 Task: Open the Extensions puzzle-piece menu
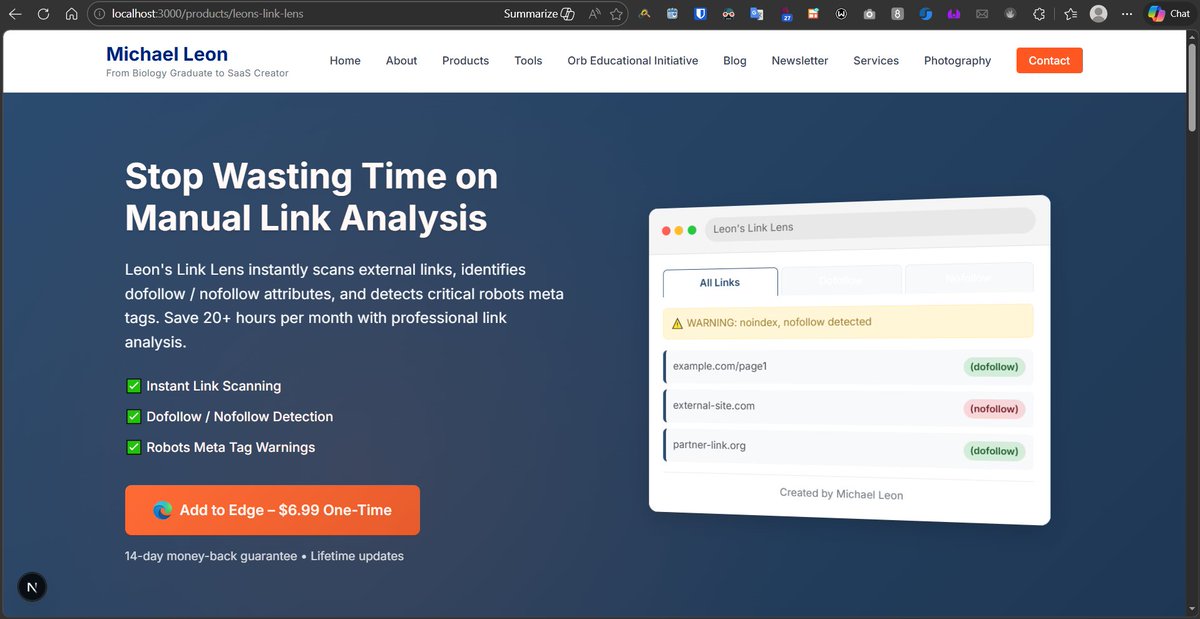(1039, 14)
